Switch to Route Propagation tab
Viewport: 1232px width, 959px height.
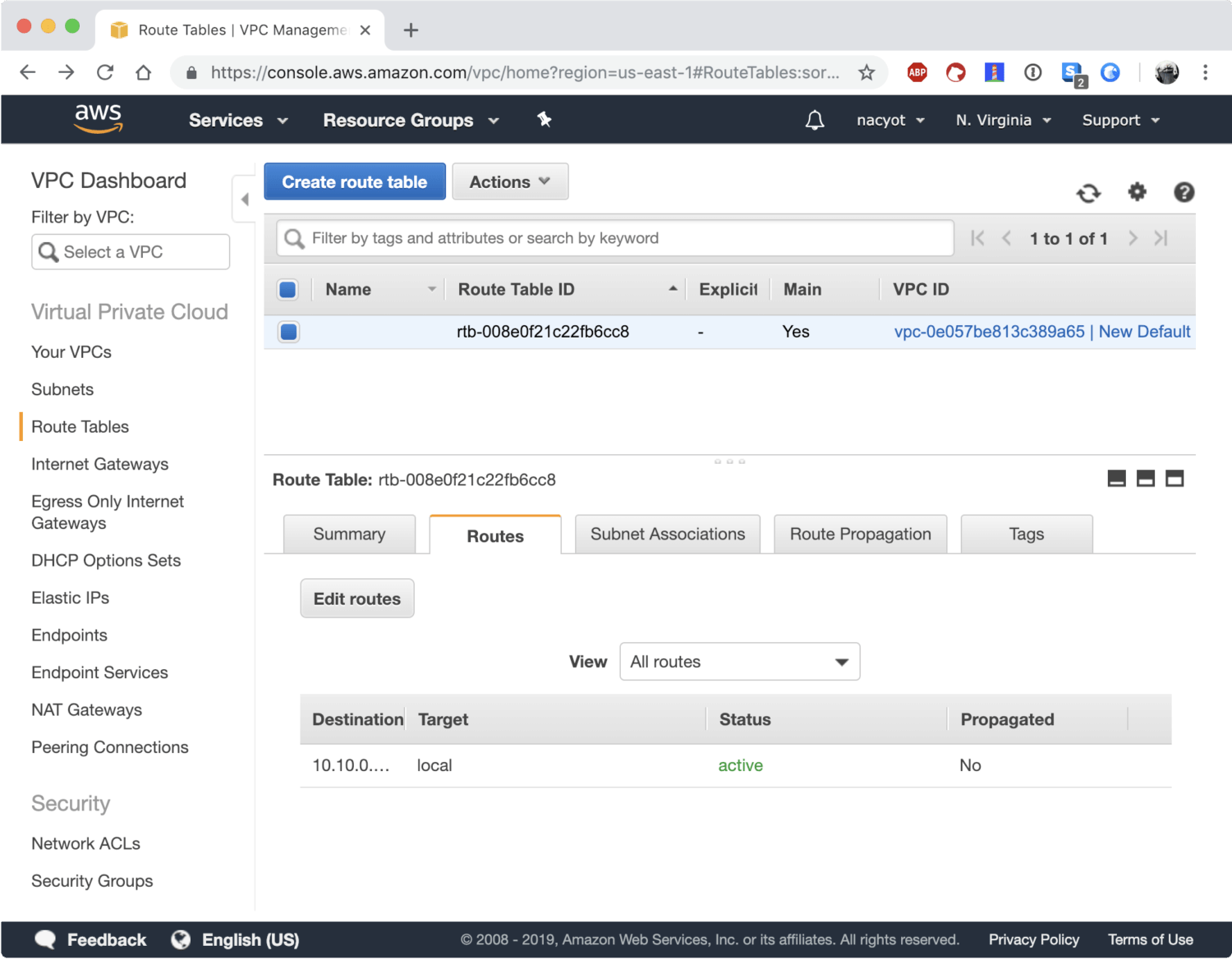(861, 535)
